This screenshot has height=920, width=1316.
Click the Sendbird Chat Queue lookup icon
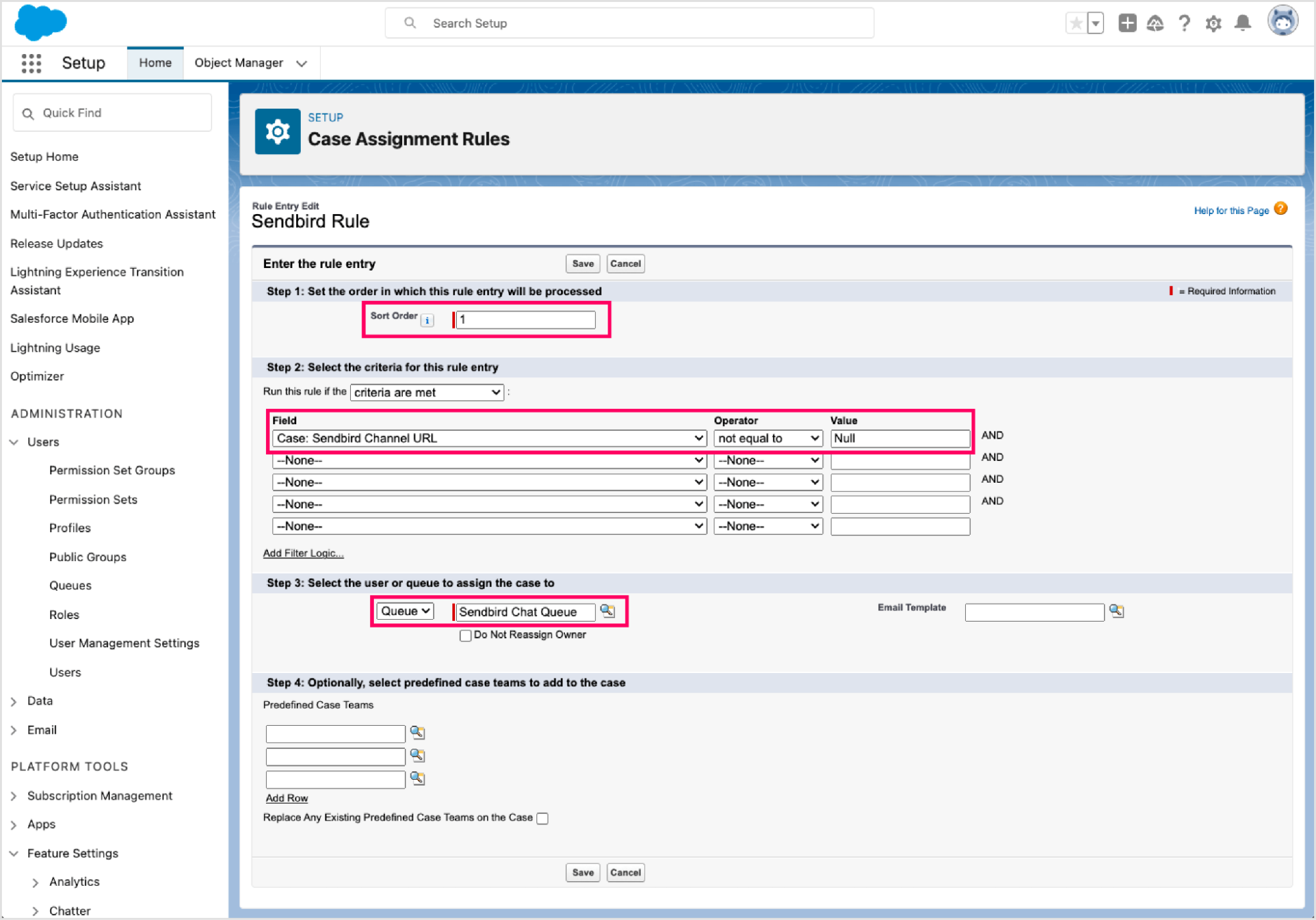point(611,610)
